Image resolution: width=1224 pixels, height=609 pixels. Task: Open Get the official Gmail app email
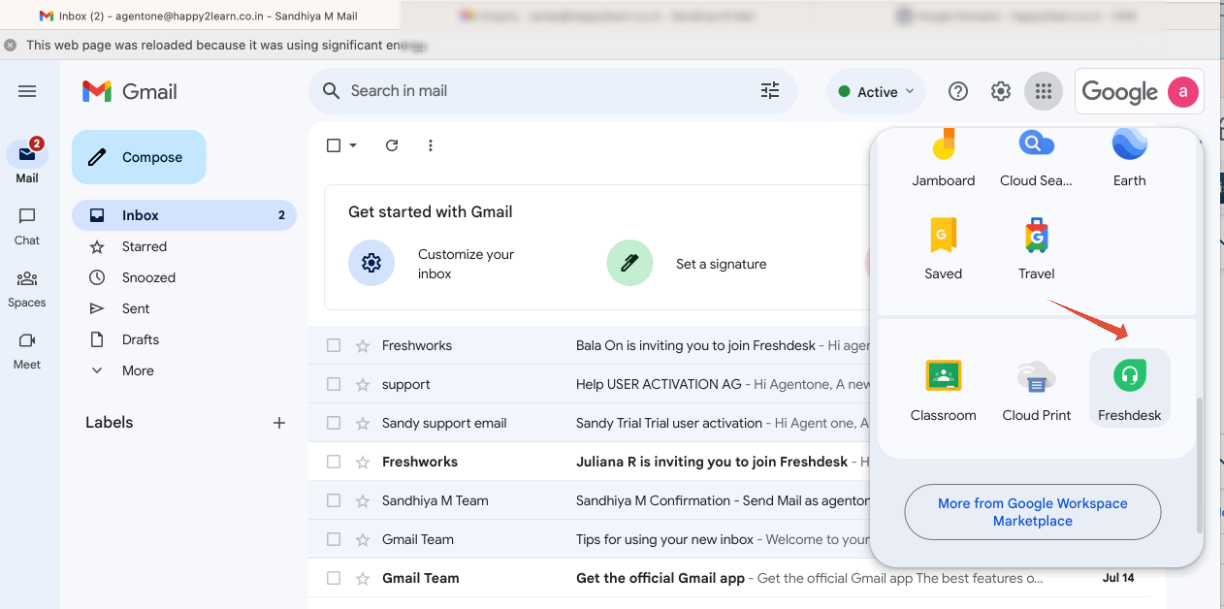click(730, 578)
